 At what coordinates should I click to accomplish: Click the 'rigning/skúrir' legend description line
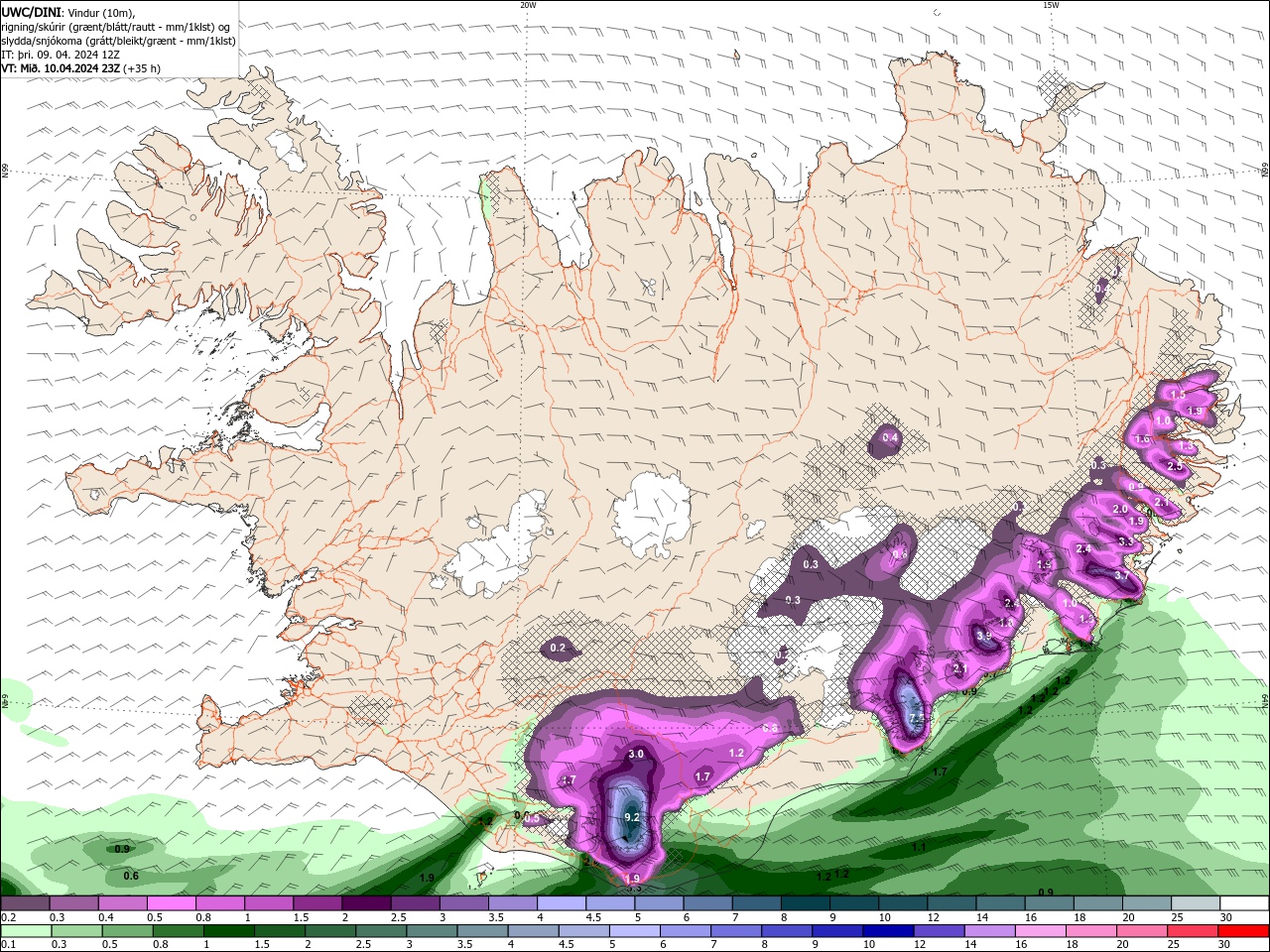pos(115,27)
